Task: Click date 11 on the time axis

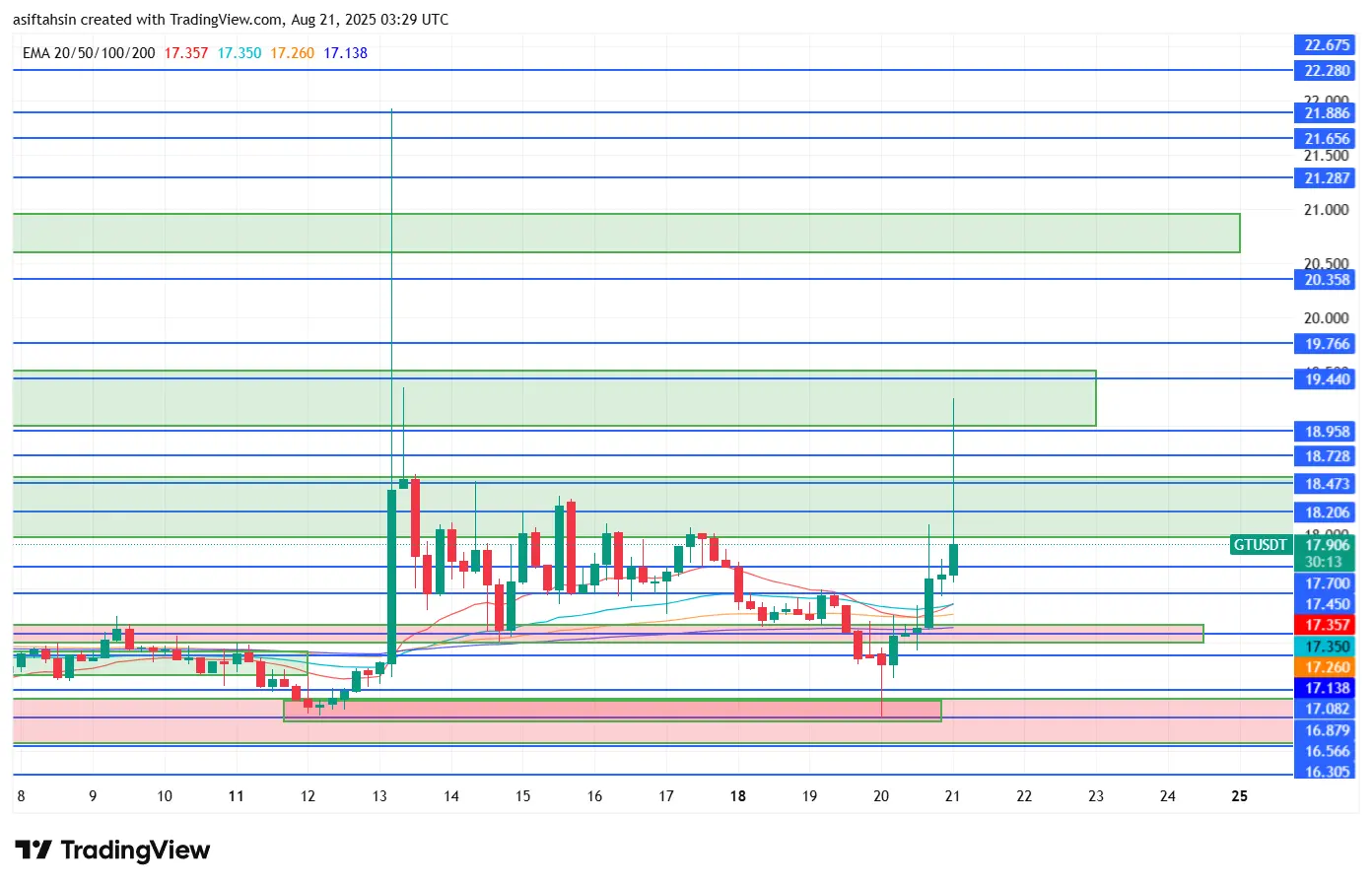Action: [x=236, y=796]
